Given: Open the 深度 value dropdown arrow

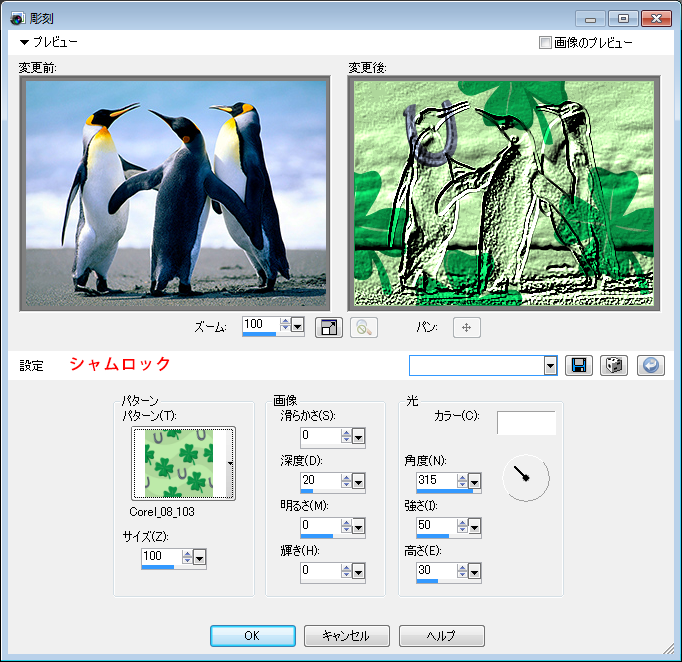Looking at the screenshot, I should [358, 480].
